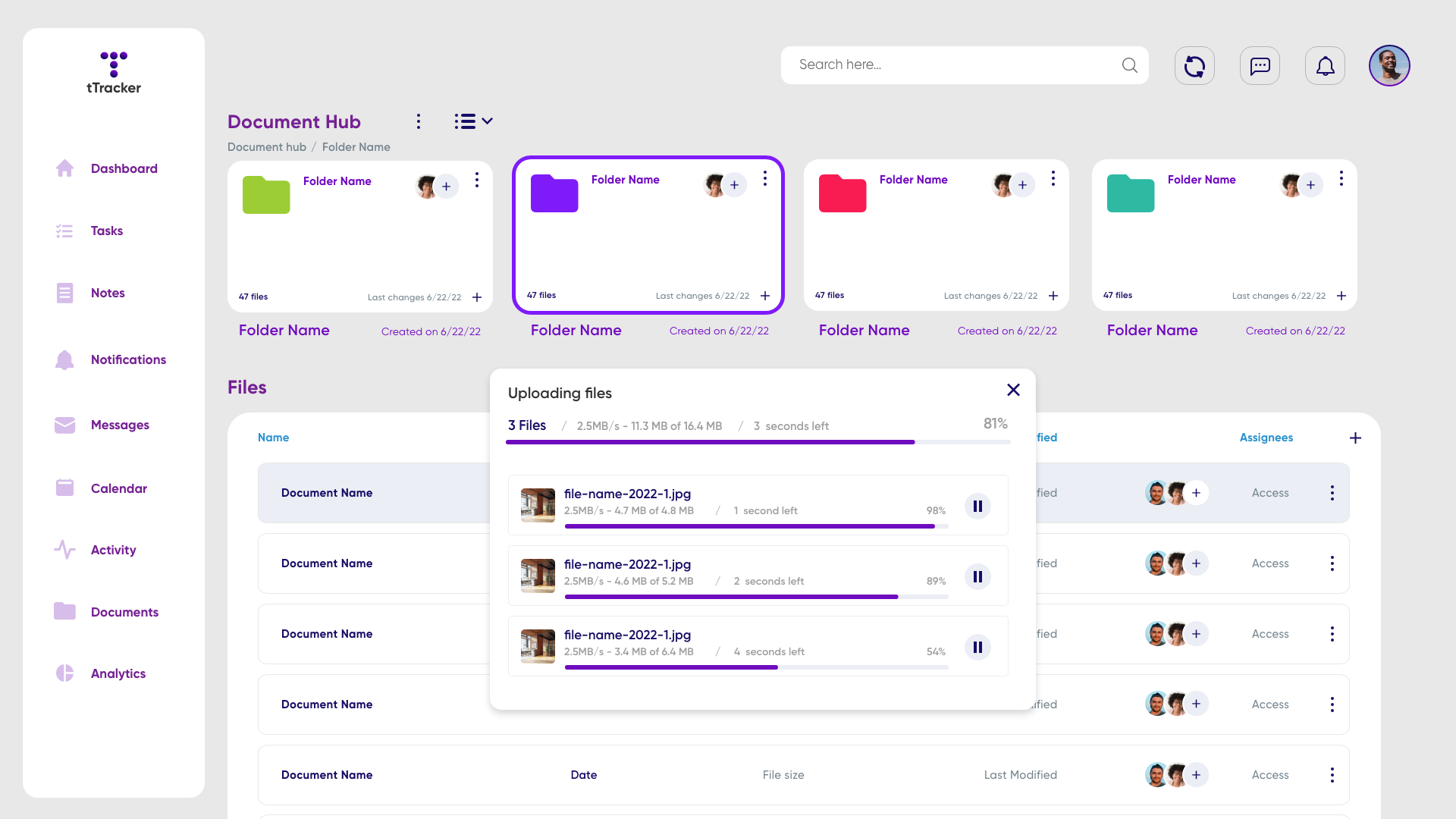Click the overall upload progress bar
The image size is (1456, 819).
[x=758, y=442]
